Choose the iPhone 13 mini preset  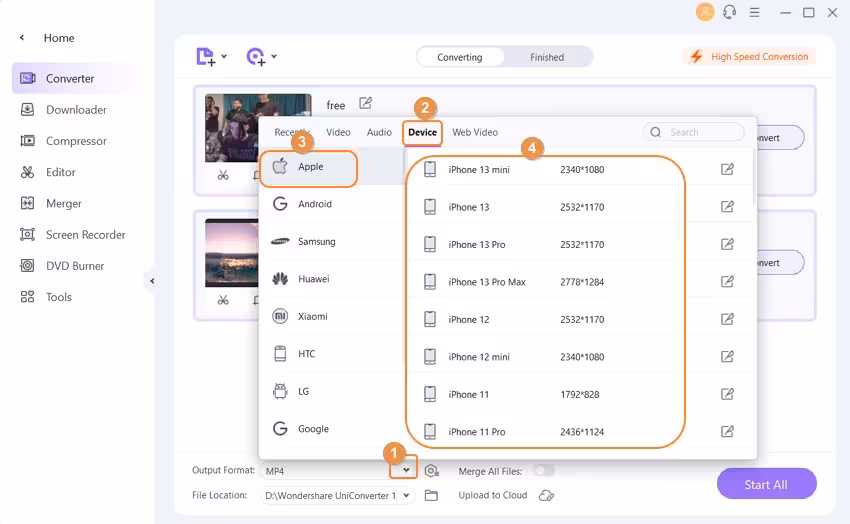[579, 170]
